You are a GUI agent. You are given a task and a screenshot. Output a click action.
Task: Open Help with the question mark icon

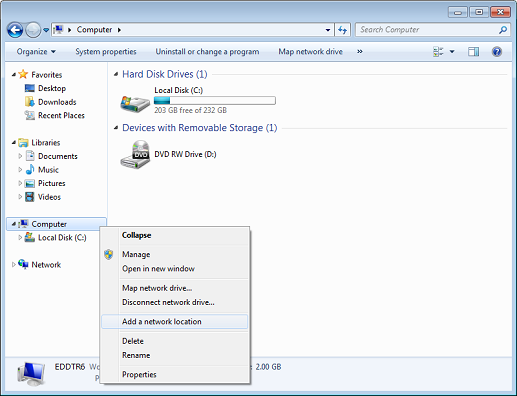point(497,52)
